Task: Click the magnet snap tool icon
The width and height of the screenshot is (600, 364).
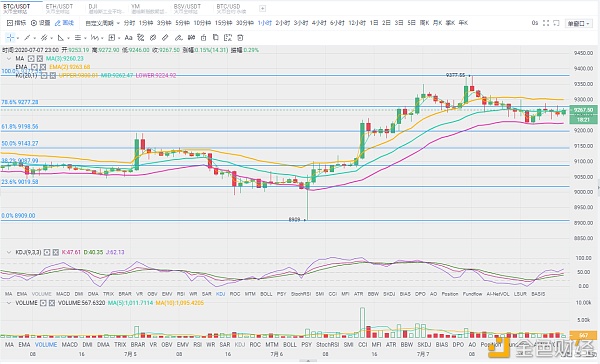Action: [x=141, y=38]
